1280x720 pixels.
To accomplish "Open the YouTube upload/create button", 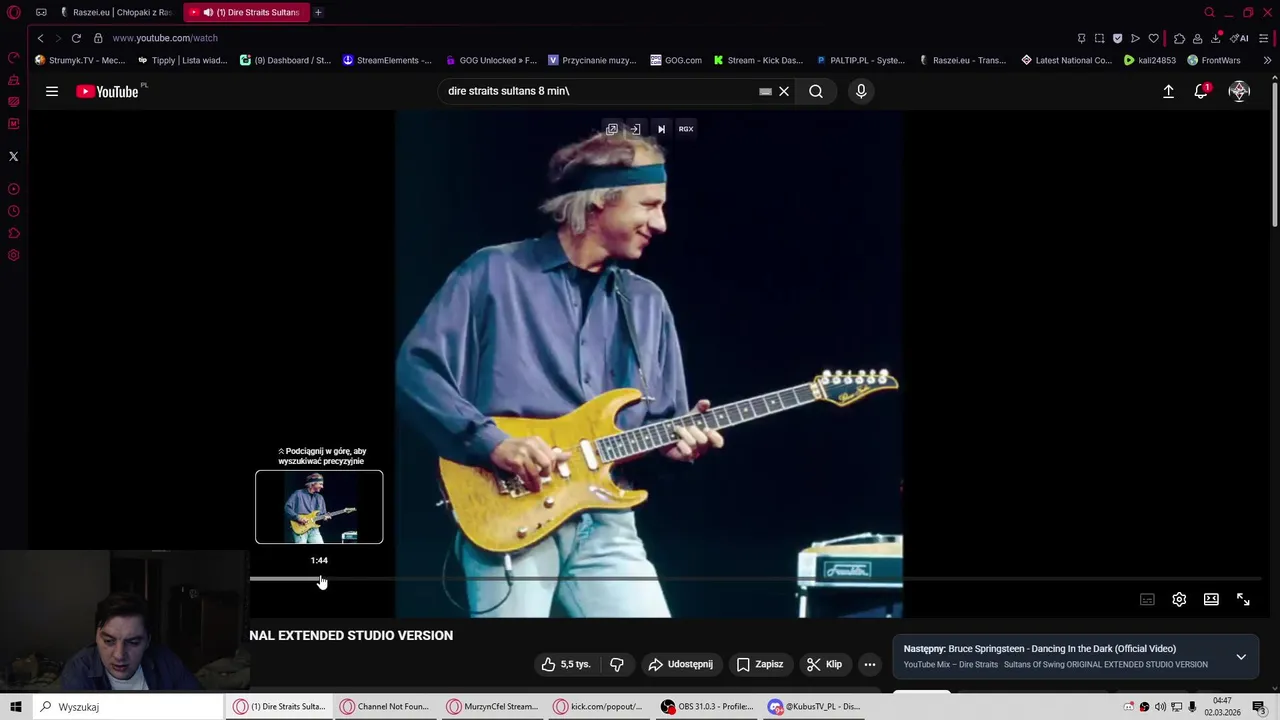I will point(1168,91).
